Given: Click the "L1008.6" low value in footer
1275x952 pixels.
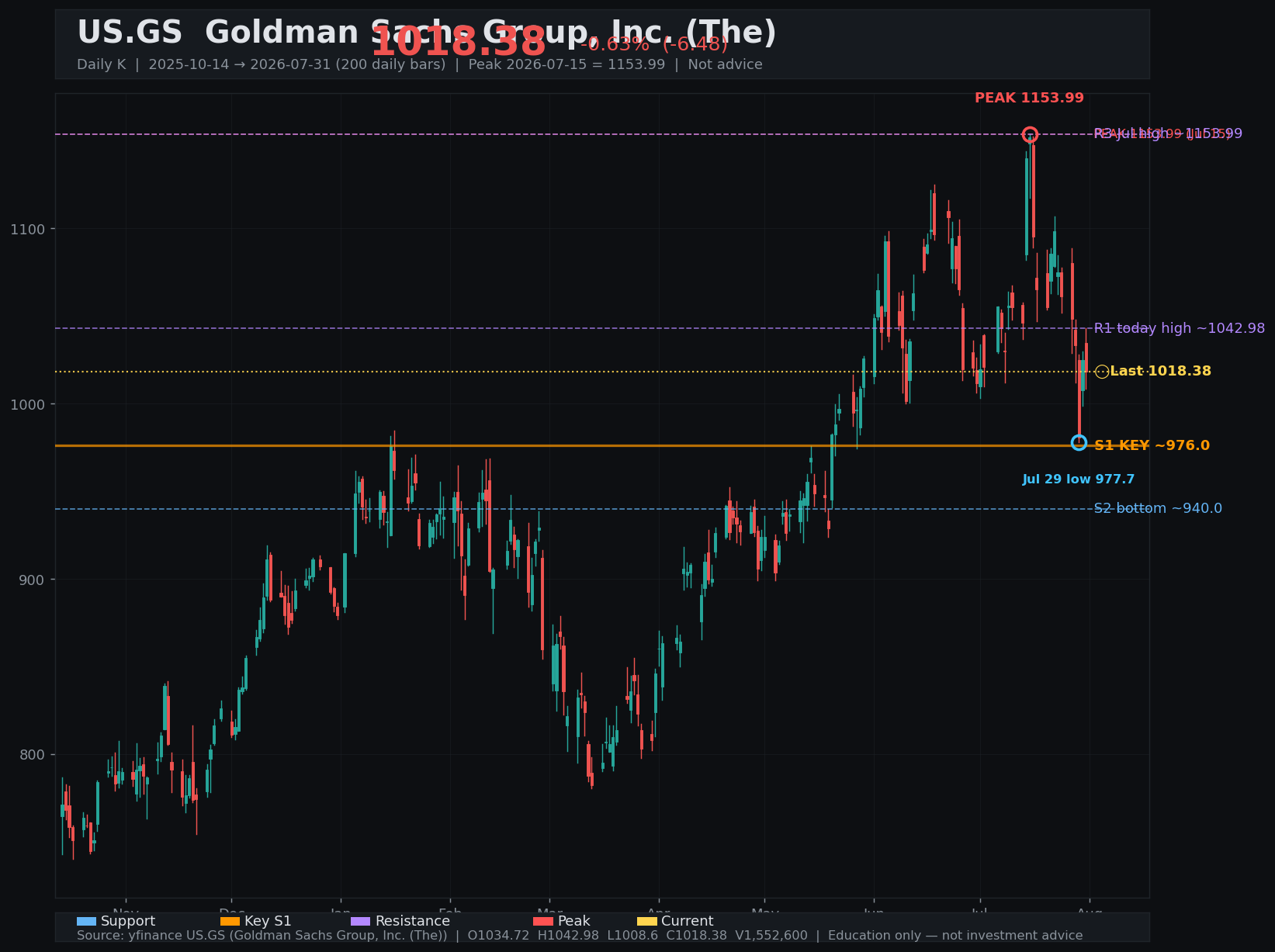Looking at the screenshot, I should coord(632,936).
